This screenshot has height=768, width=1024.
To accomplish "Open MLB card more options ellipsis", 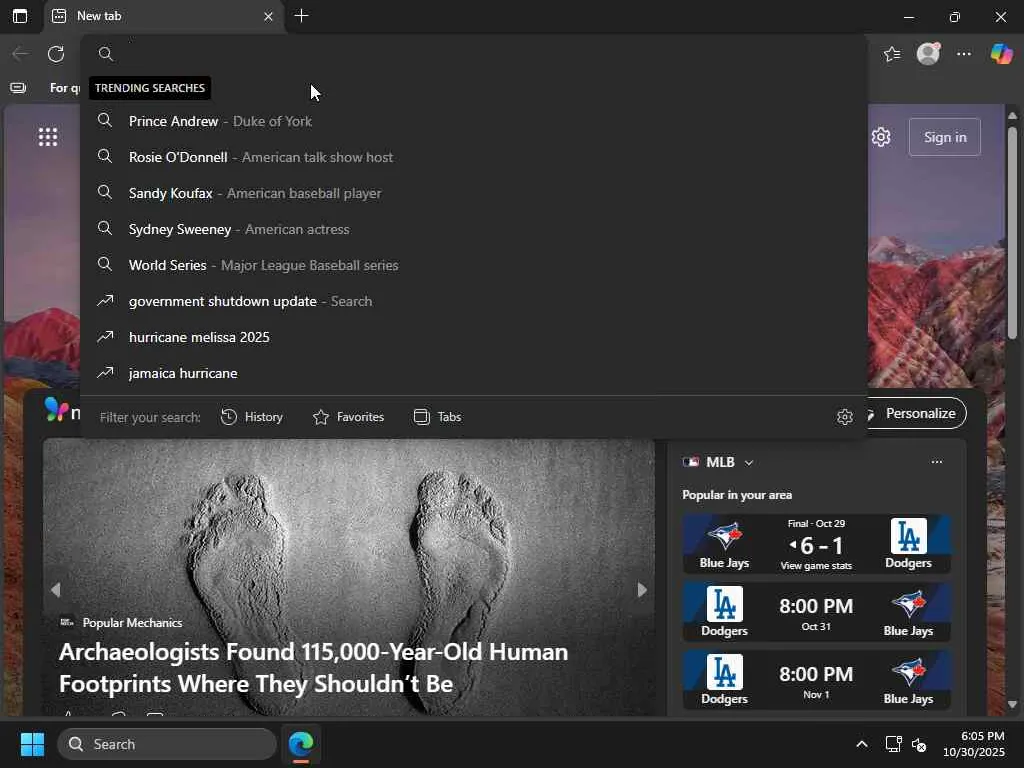I will click(936, 462).
